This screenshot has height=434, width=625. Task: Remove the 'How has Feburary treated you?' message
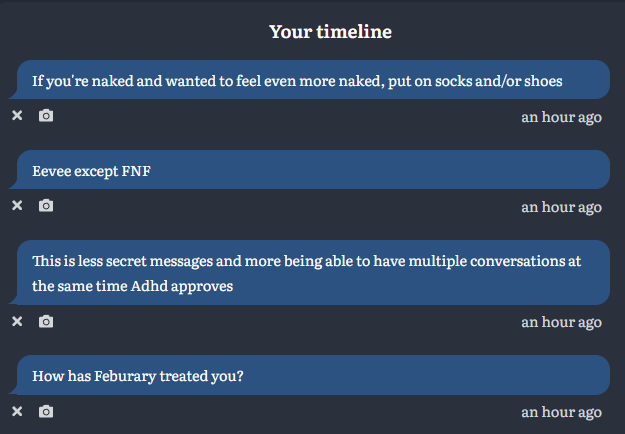coord(17,411)
